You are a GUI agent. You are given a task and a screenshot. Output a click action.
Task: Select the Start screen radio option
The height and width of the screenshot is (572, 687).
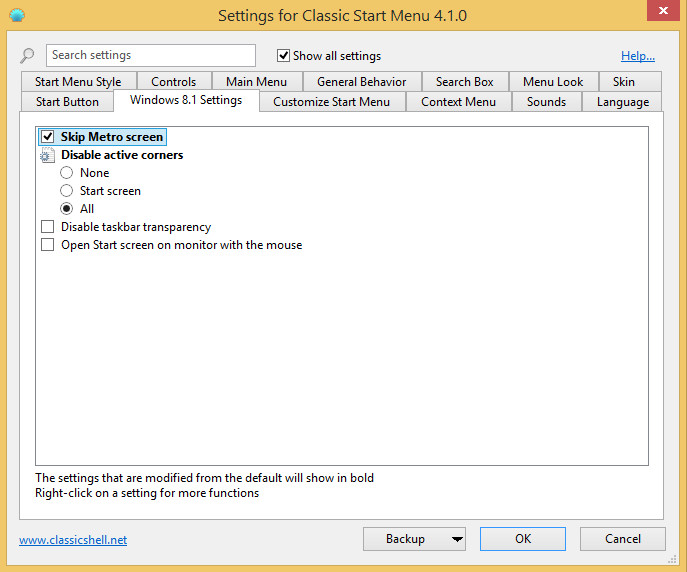66,191
